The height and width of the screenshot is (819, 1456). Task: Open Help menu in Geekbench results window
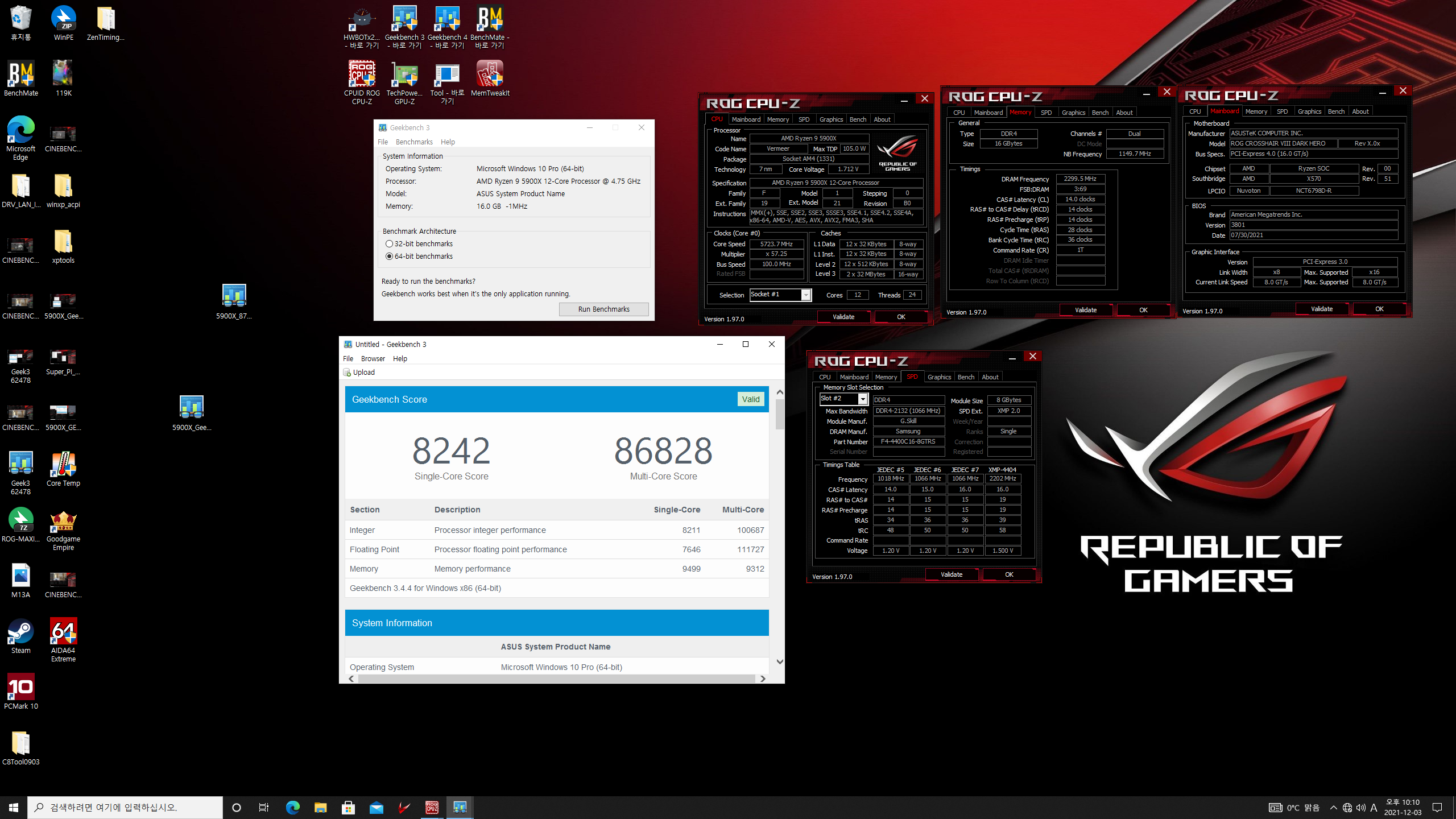click(x=400, y=358)
